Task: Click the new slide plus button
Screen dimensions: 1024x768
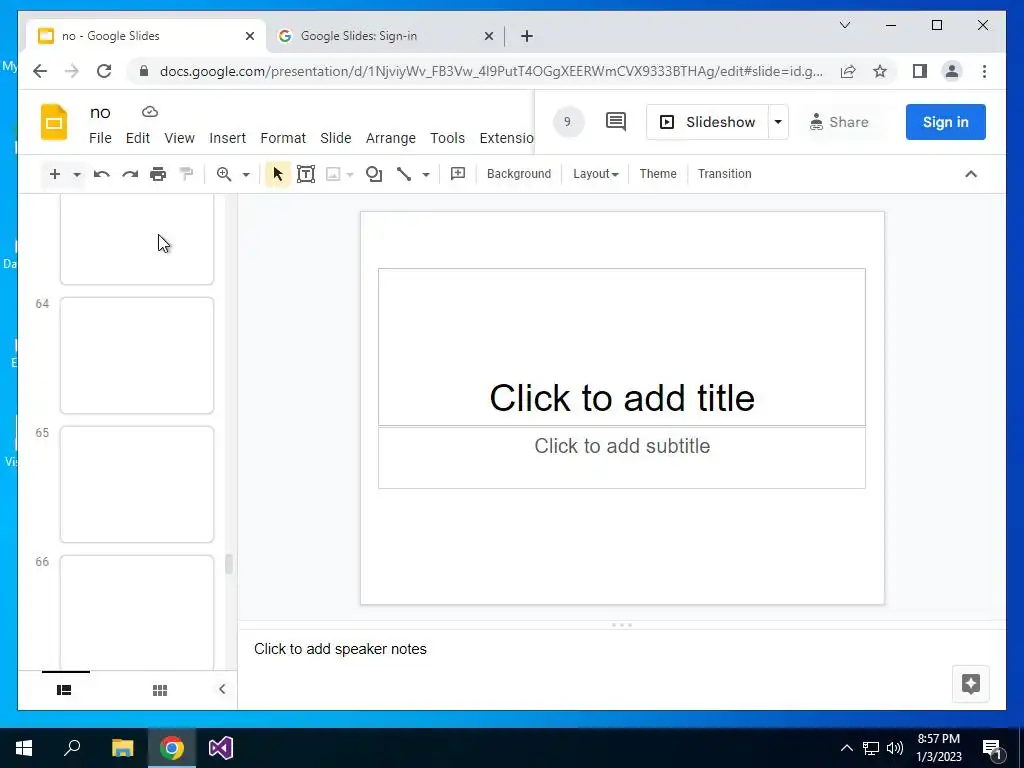Action: 55,174
